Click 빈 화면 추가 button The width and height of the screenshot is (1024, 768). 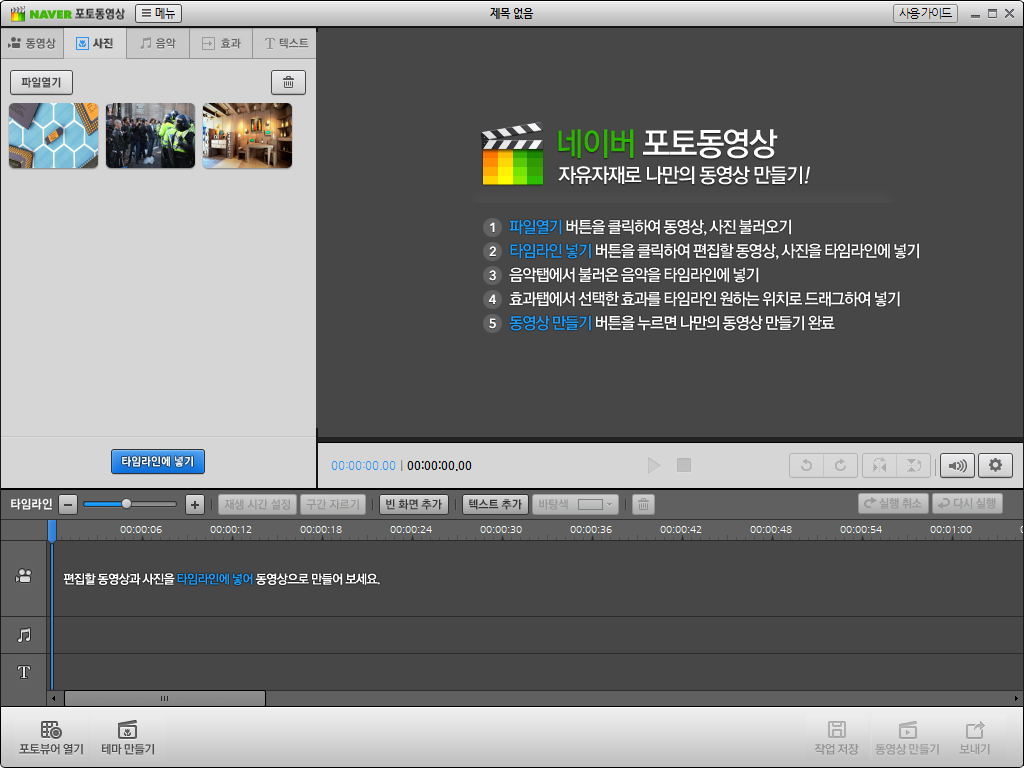[x=414, y=504]
